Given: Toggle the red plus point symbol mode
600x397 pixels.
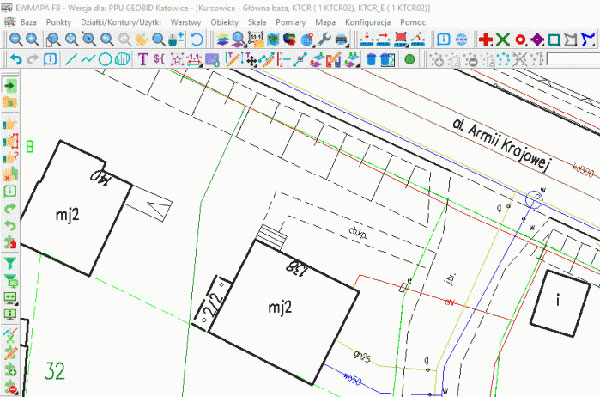Looking at the screenshot, I should [486, 39].
